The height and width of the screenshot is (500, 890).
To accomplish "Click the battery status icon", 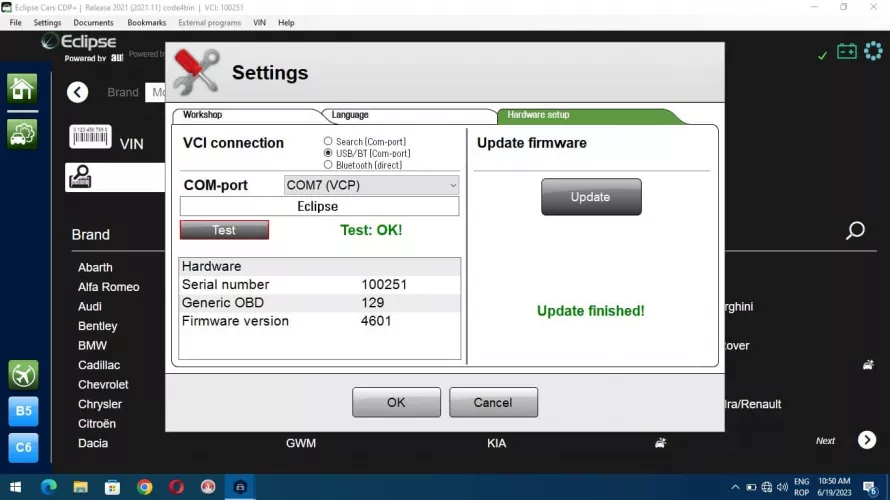I will [846, 51].
